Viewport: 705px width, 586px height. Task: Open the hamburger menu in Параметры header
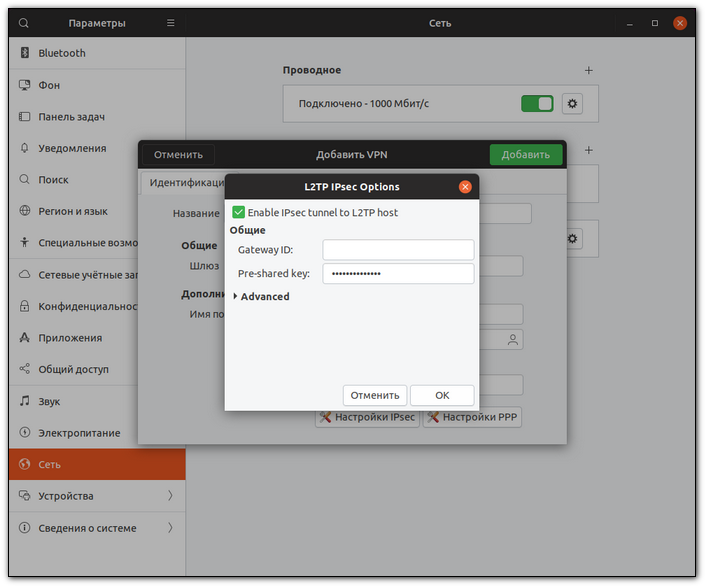[x=170, y=22]
